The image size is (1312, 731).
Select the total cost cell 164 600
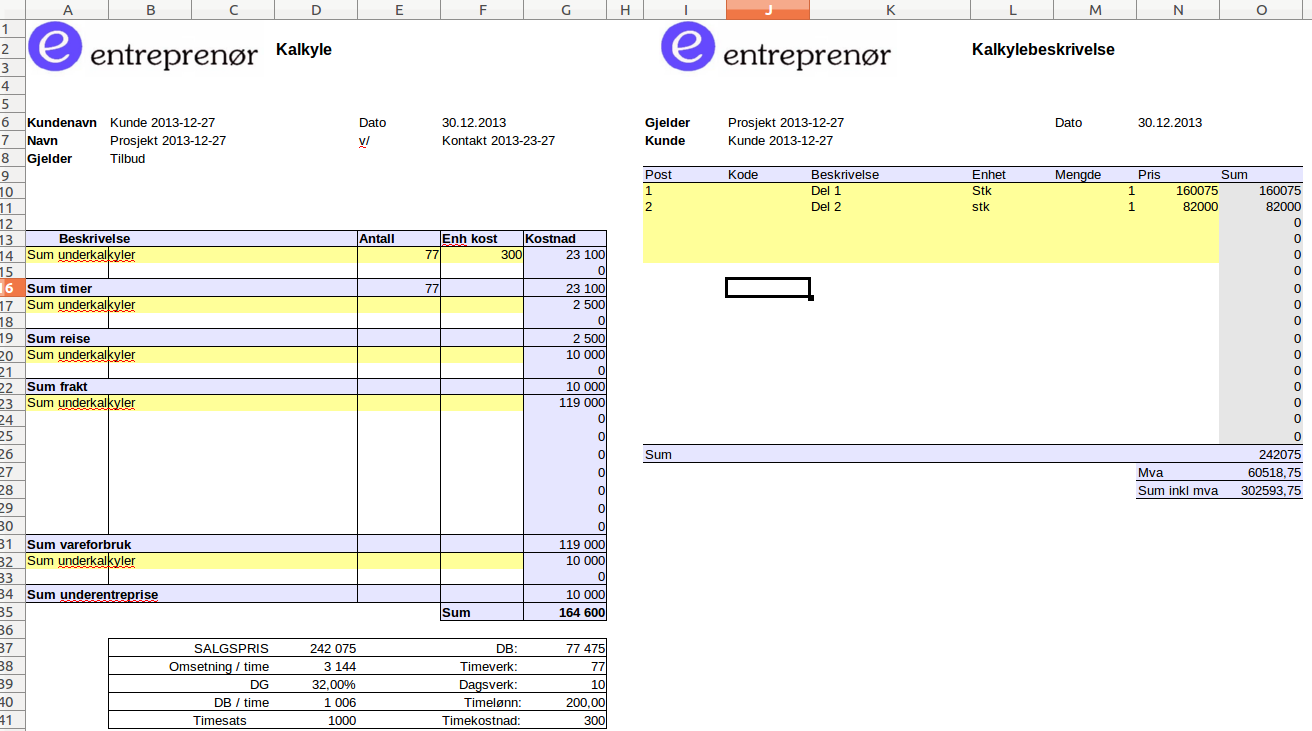coord(565,613)
